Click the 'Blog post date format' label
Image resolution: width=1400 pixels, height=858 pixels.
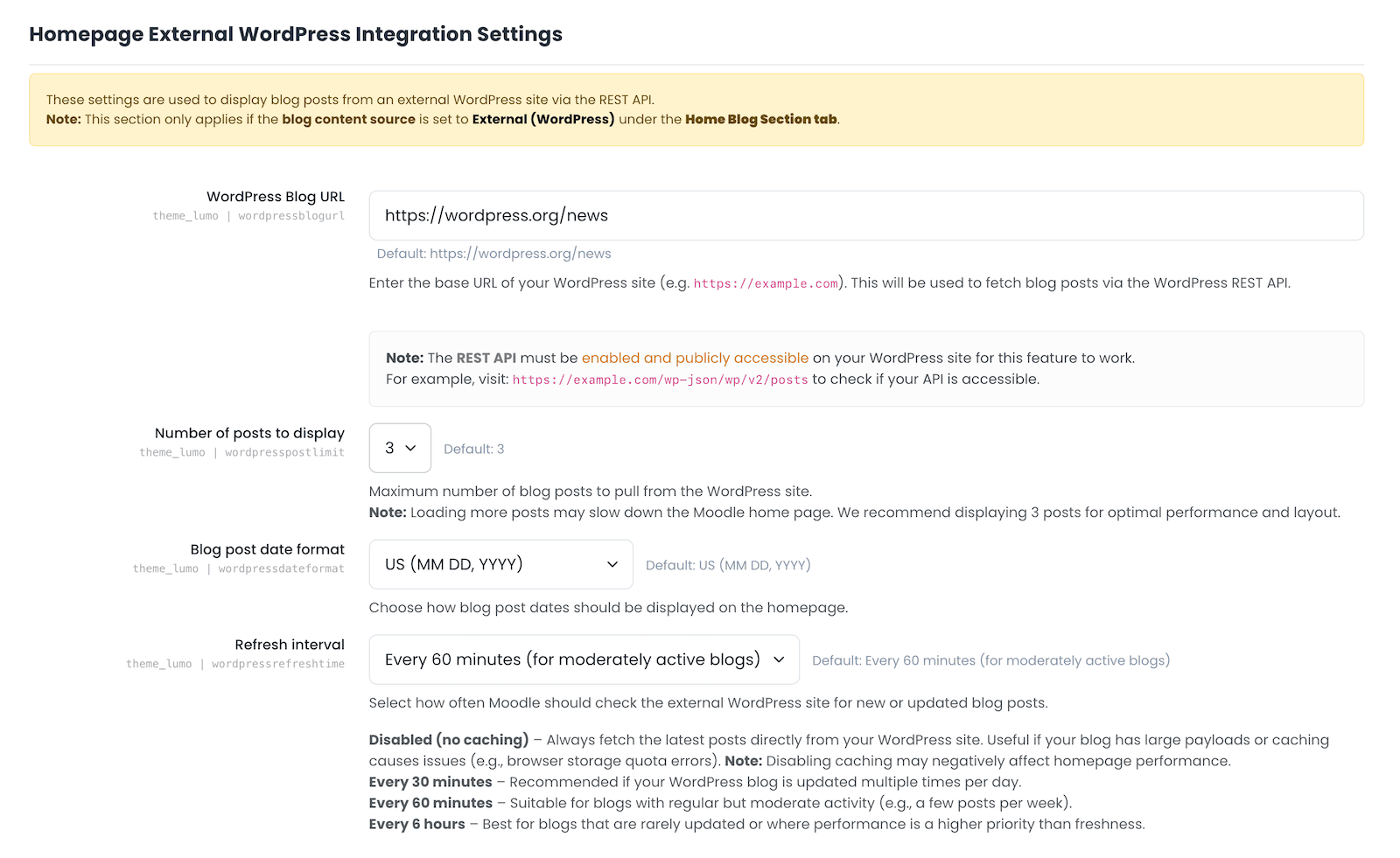click(x=268, y=549)
